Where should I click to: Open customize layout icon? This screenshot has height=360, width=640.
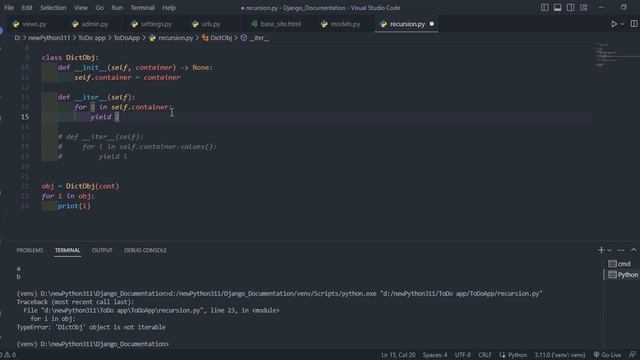[584, 7]
